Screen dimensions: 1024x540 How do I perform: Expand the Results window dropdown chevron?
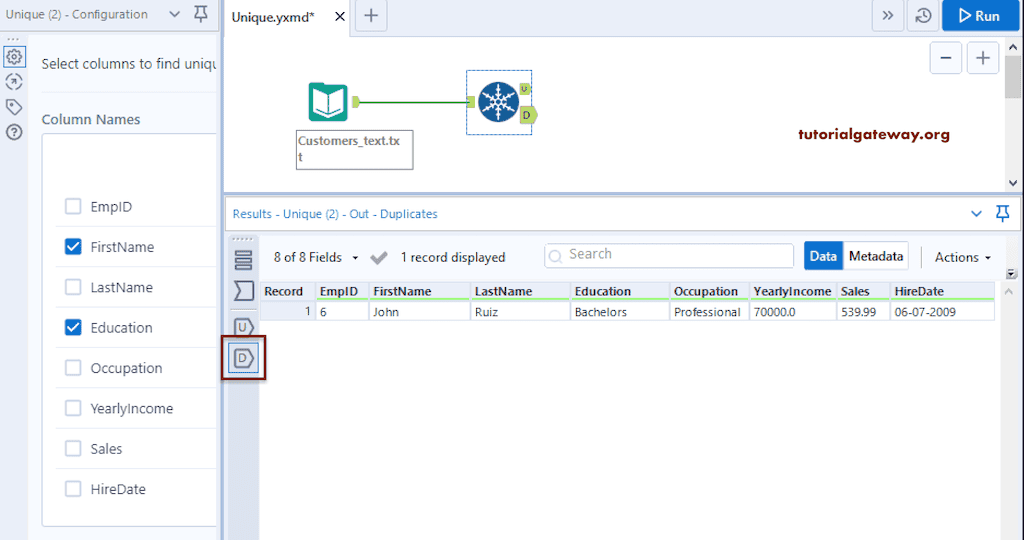pyautogui.click(x=976, y=214)
